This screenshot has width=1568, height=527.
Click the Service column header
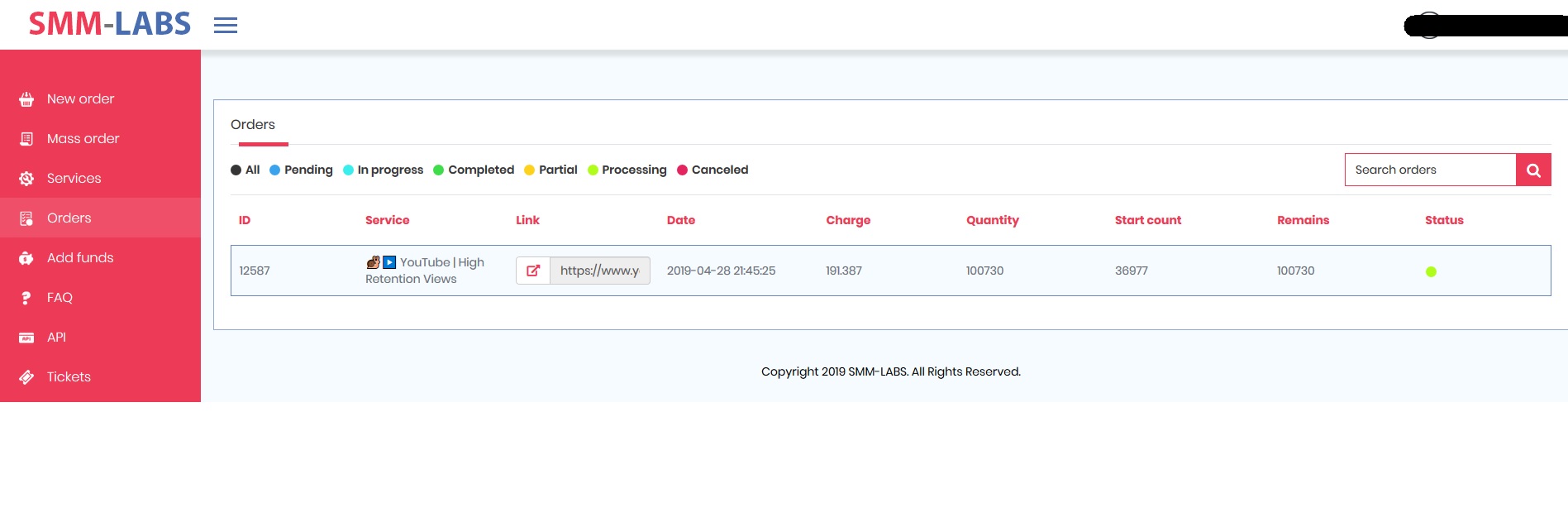pos(387,220)
